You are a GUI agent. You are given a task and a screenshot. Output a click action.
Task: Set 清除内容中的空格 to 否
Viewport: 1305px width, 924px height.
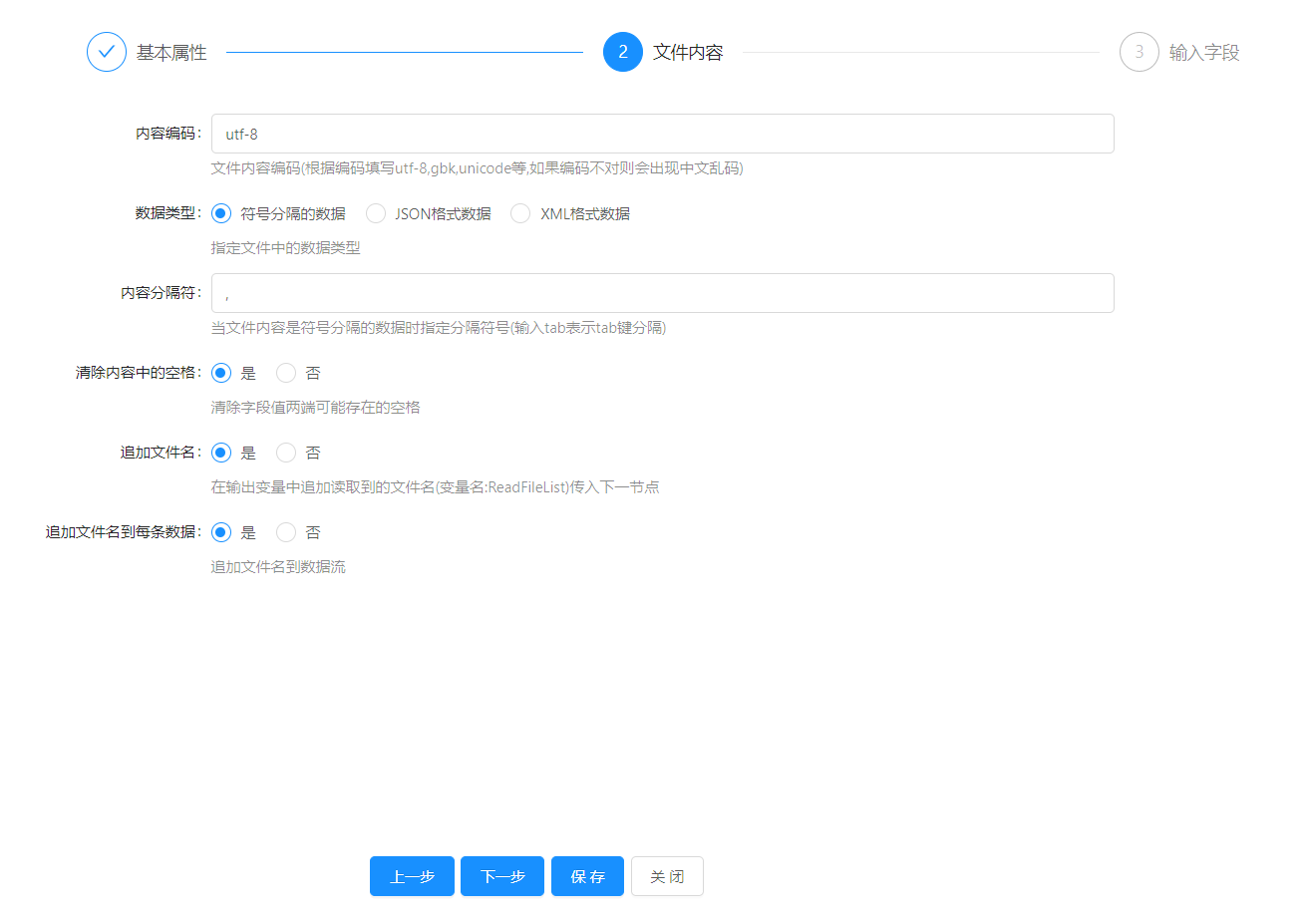click(x=286, y=373)
